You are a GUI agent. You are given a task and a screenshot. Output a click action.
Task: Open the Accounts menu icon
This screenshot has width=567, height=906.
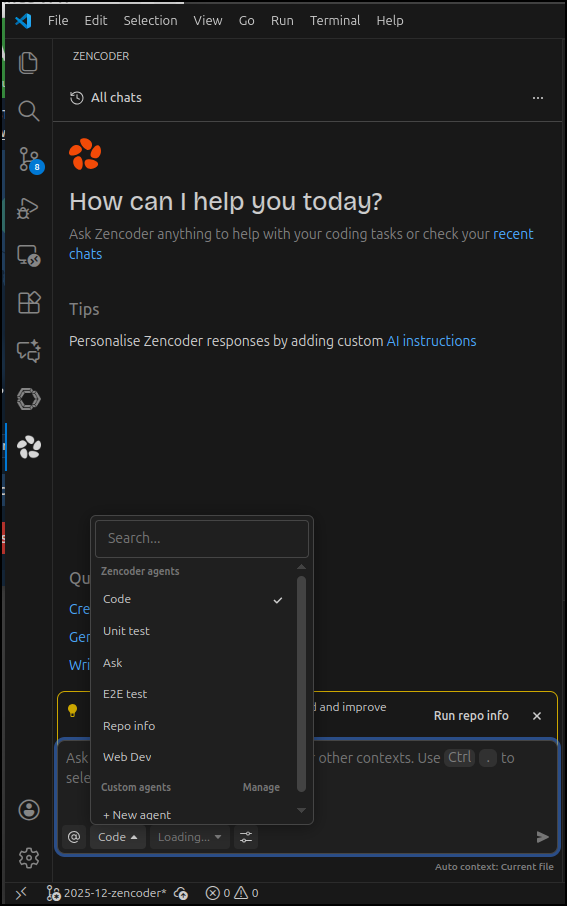click(x=28, y=810)
